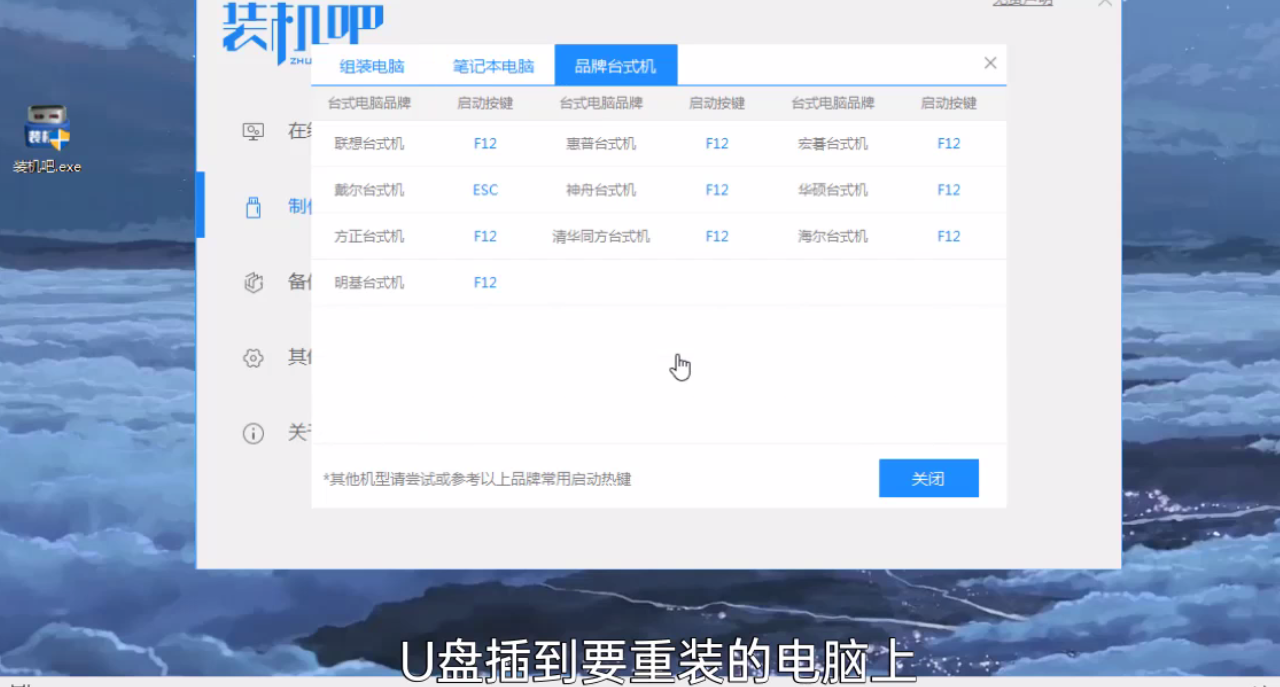Click the 其他机型请尝试 footnote text
This screenshot has height=687, width=1280.
click(x=477, y=479)
